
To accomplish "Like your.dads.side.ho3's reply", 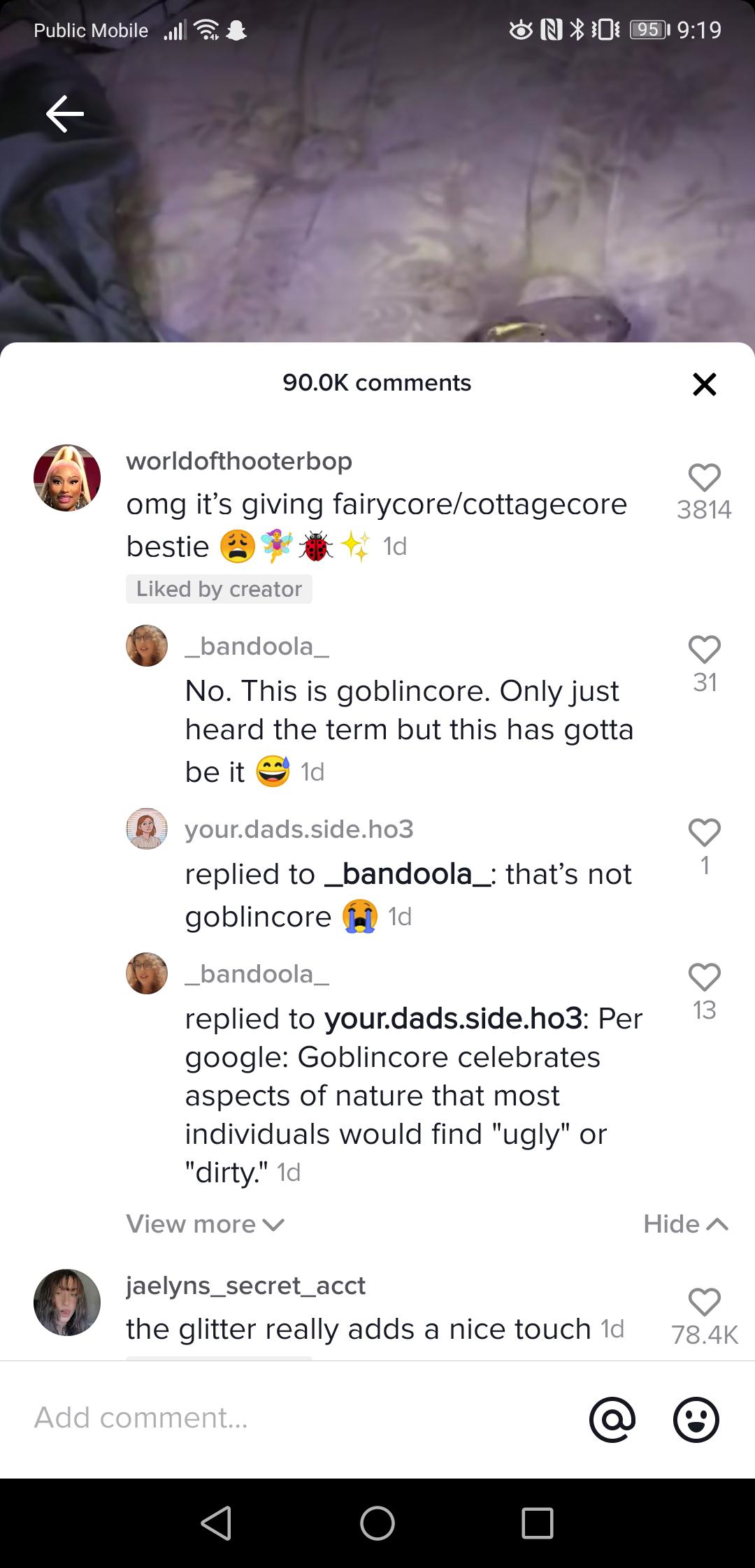I will coord(705,832).
